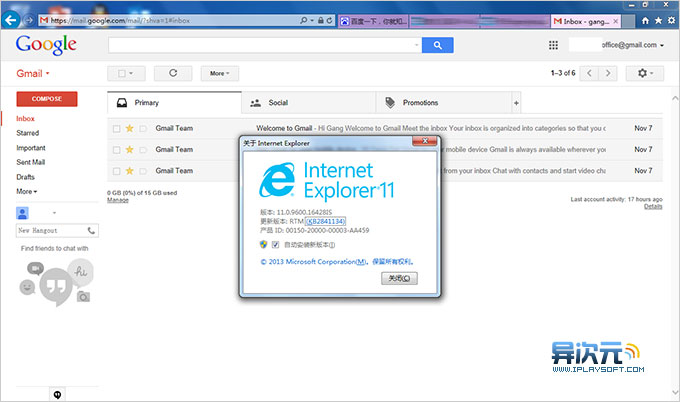Click the browser back arrow button
Viewport: 680px width, 402px height.
(11, 20)
